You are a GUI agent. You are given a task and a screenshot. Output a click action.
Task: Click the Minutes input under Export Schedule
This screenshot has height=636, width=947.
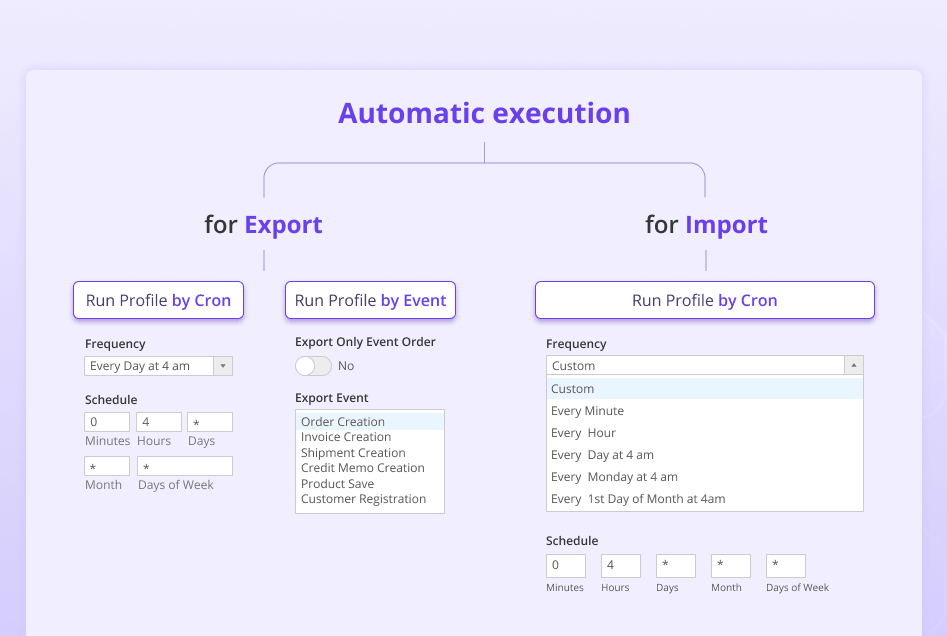(106, 421)
